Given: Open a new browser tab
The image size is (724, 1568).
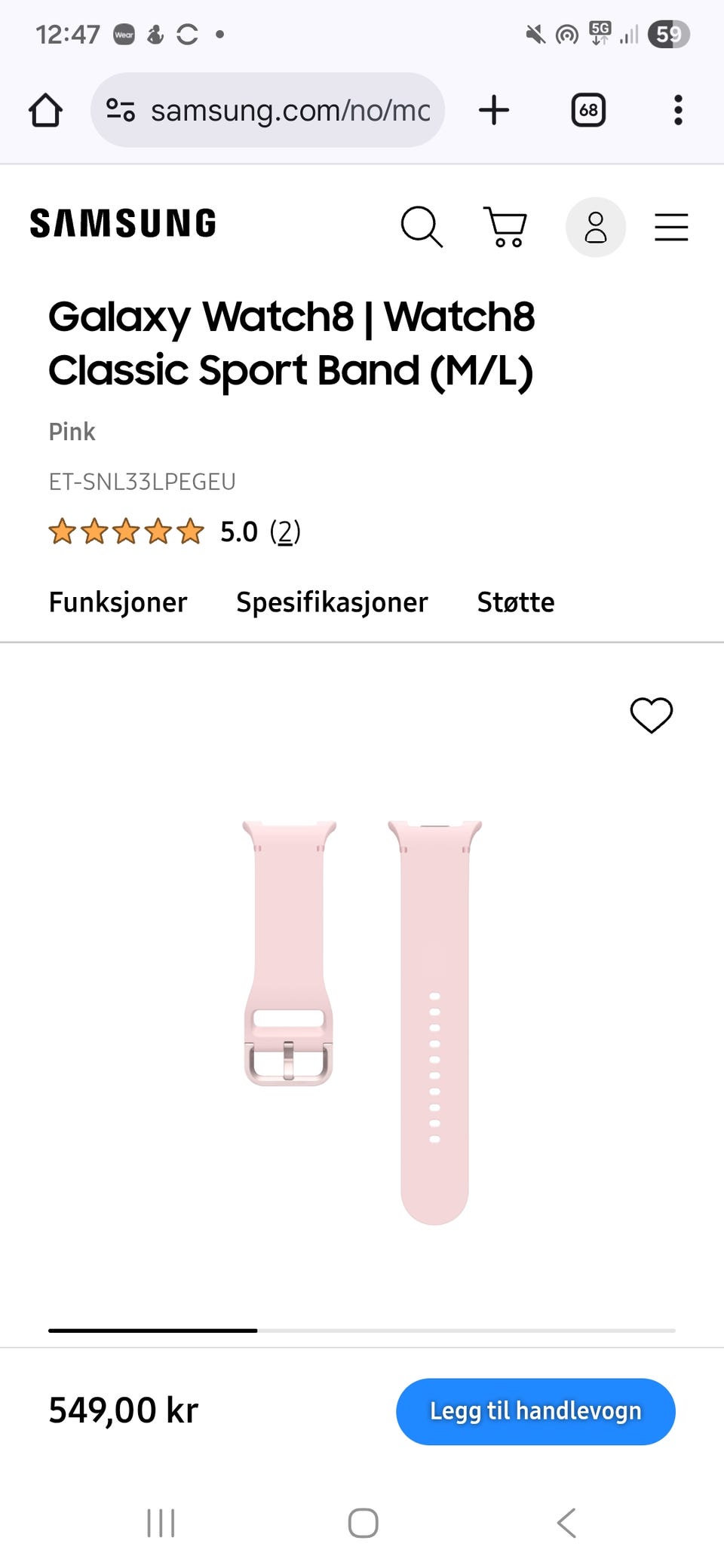Looking at the screenshot, I should point(494,110).
